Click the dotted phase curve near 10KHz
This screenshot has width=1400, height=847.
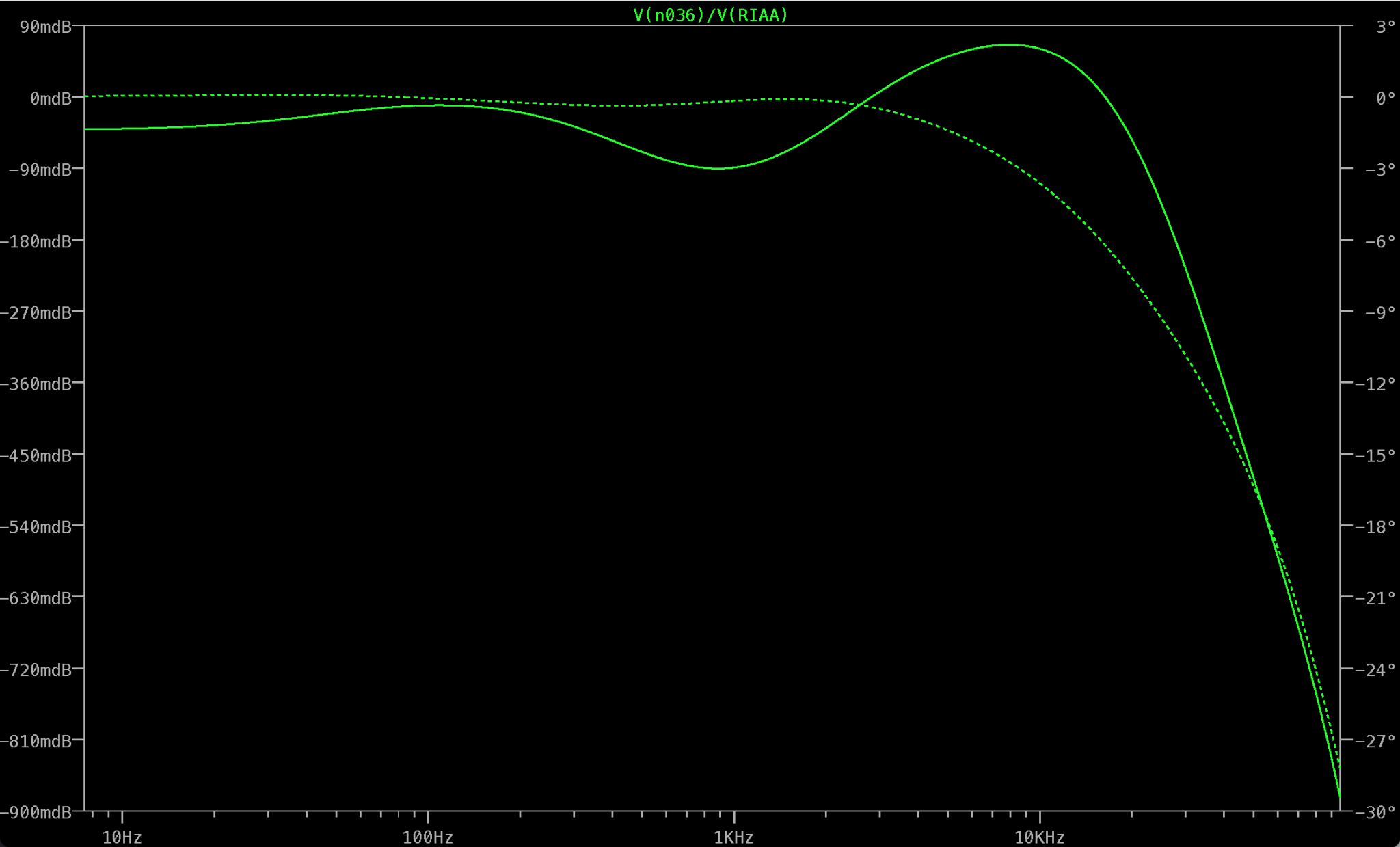(1039, 183)
